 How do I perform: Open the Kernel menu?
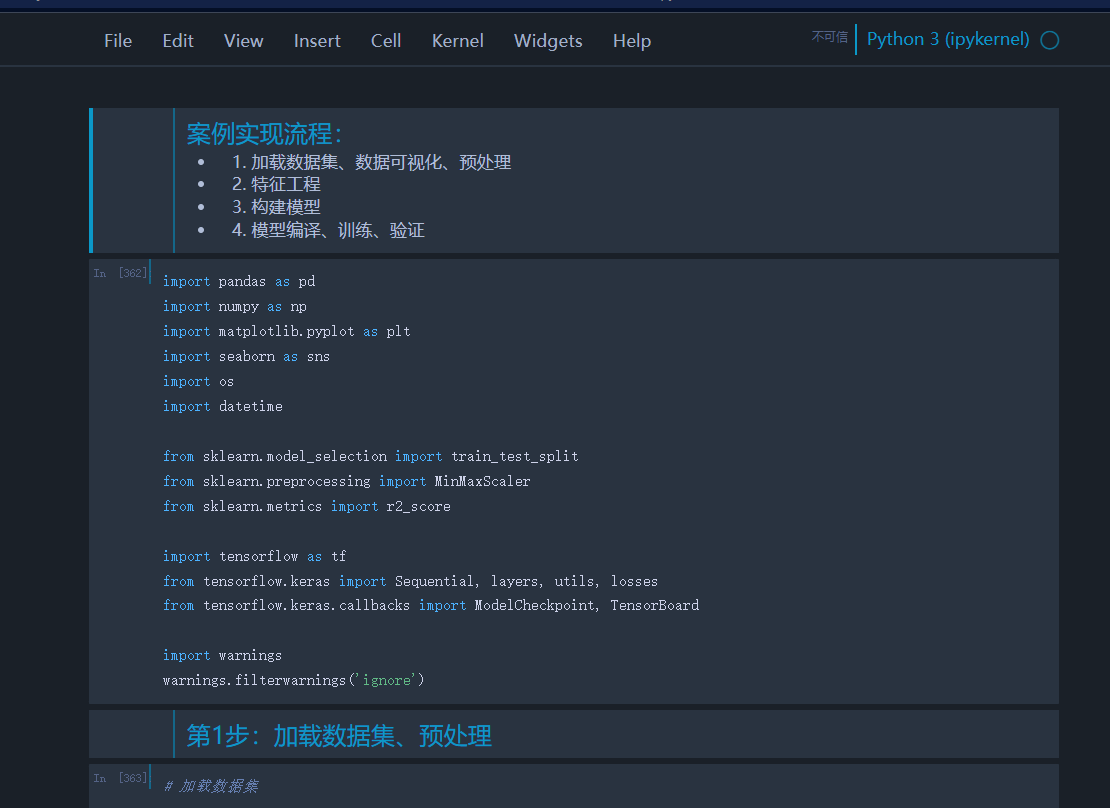tap(457, 41)
